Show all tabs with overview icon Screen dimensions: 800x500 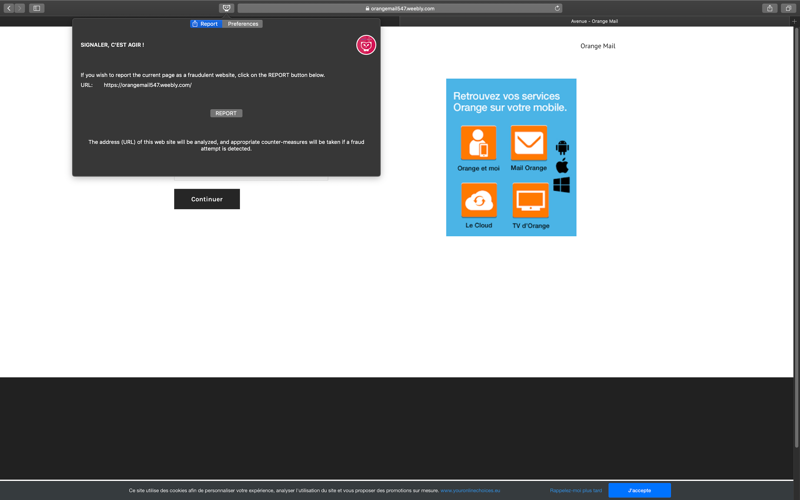[788, 8]
